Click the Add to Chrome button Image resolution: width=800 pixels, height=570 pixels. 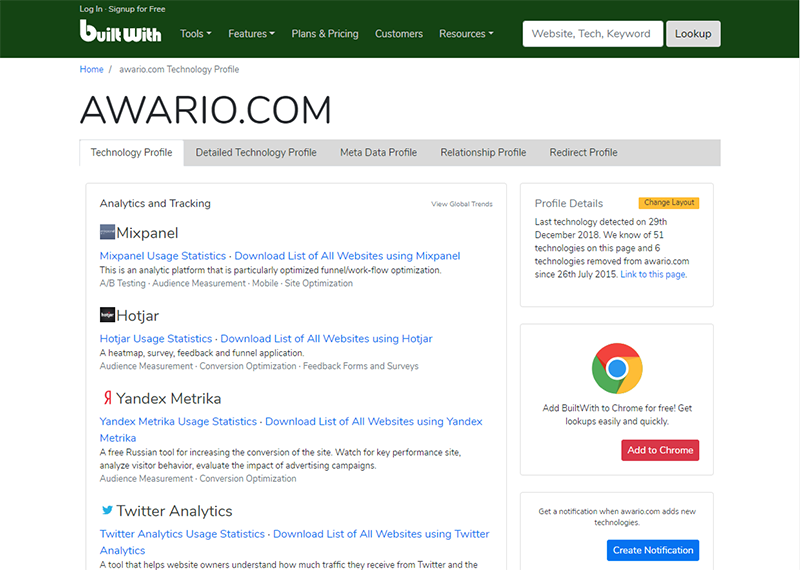coord(660,450)
